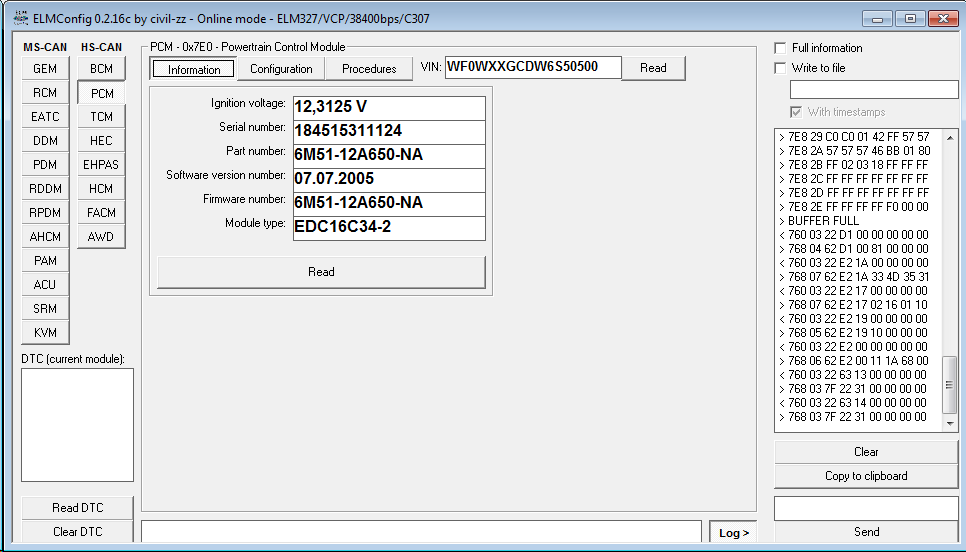Open the KVM module
Viewport: 966px width, 552px height.
click(45, 333)
